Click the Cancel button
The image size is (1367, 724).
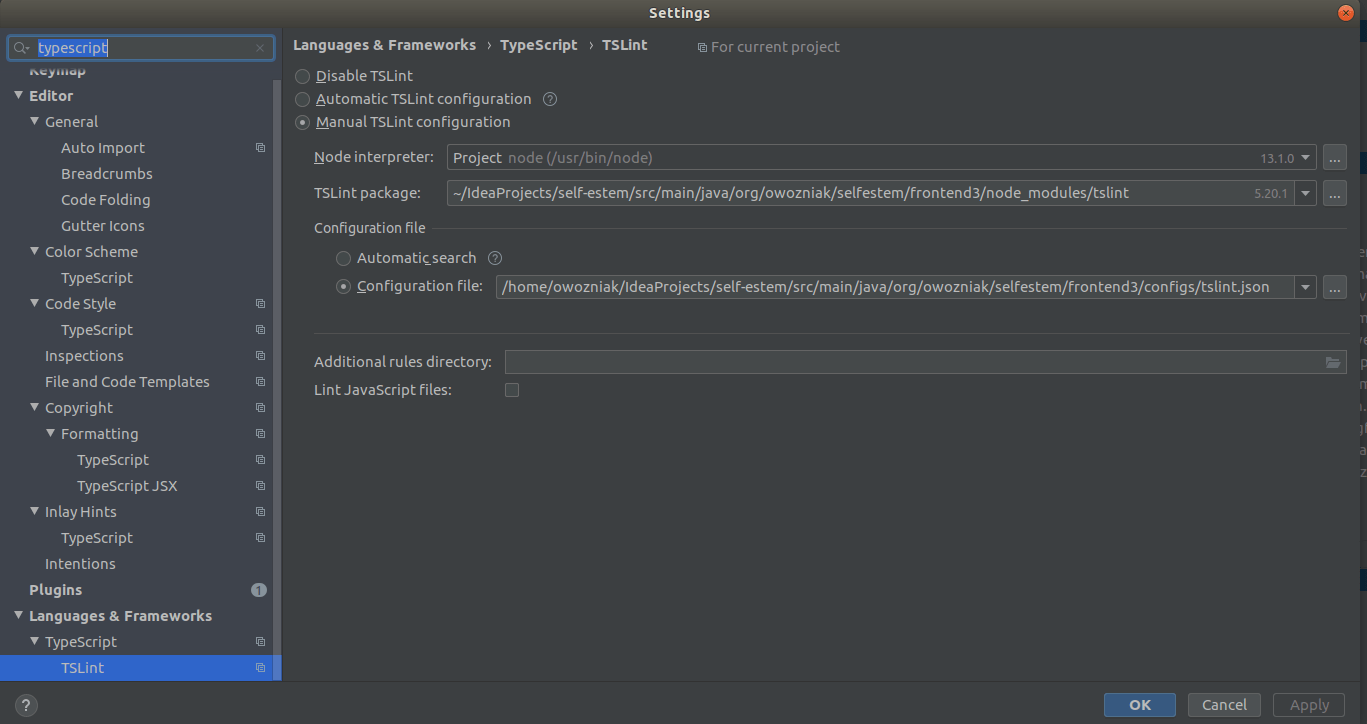[1225, 705]
